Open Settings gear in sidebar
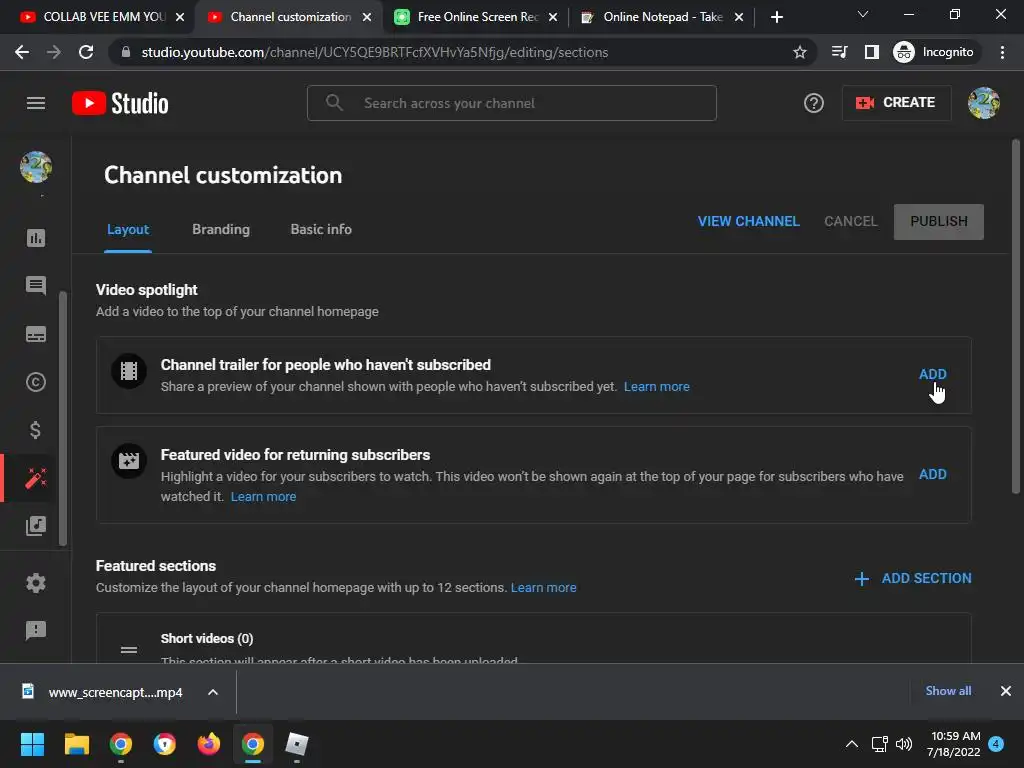 tap(36, 583)
